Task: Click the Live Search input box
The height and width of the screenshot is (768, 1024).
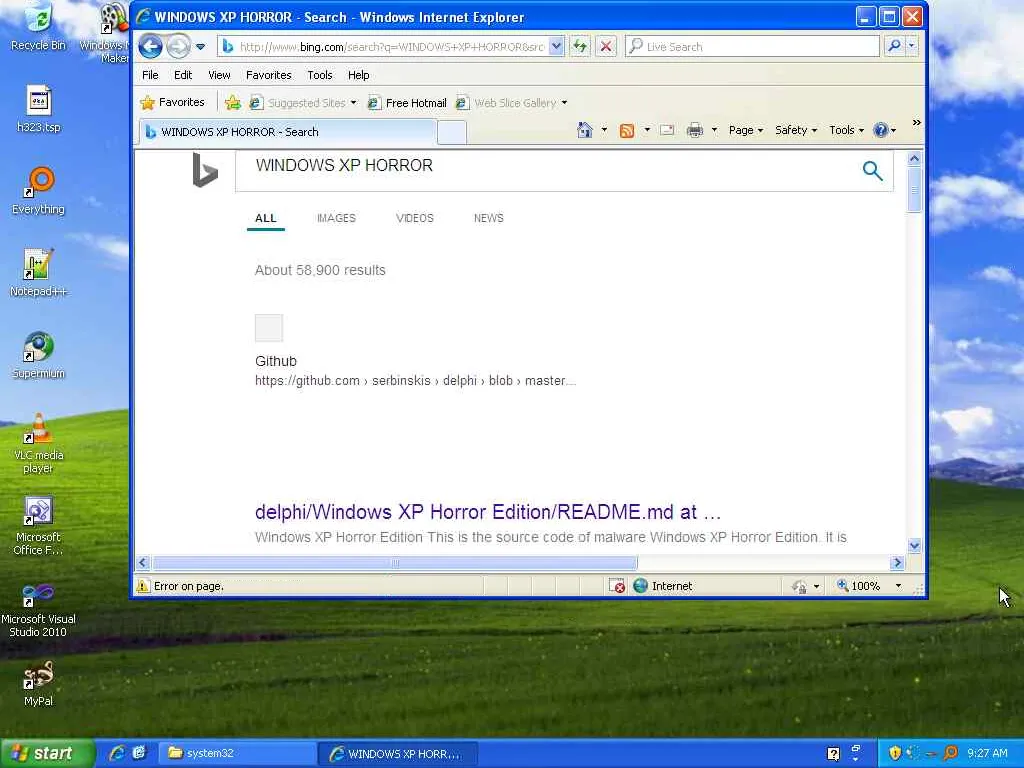Action: point(752,46)
